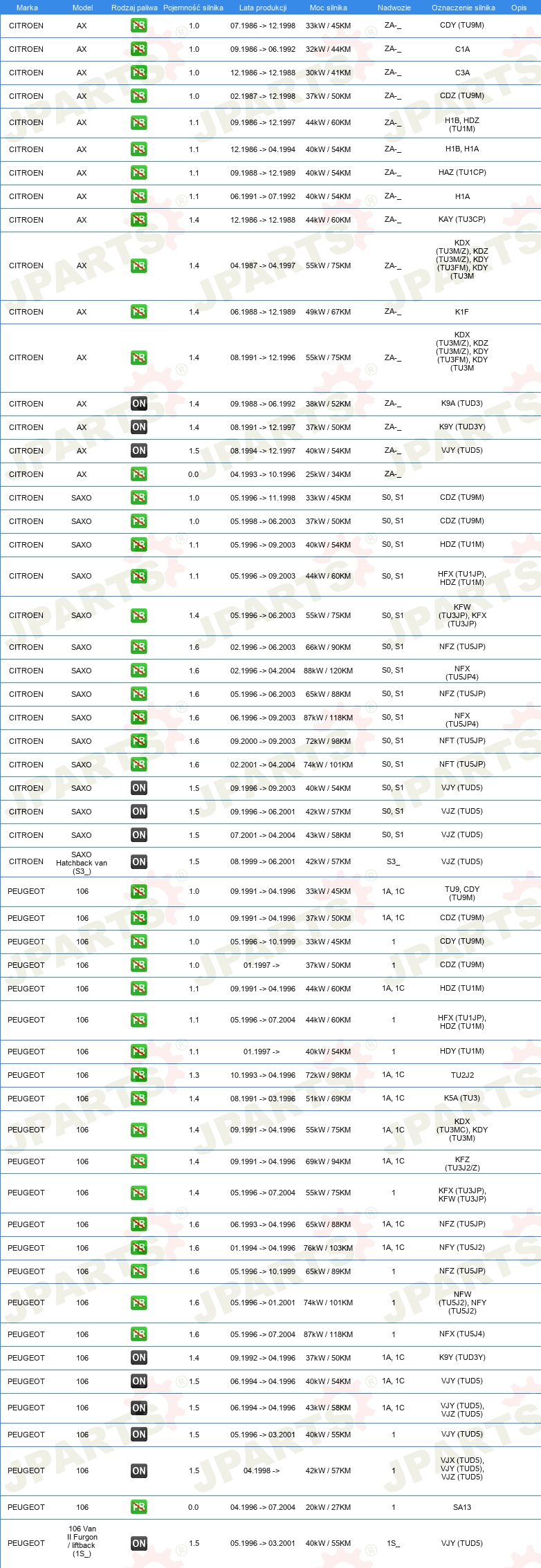
Task: Click diesel ON icon in 106 Van II Furgon row
Action: (139, 1543)
